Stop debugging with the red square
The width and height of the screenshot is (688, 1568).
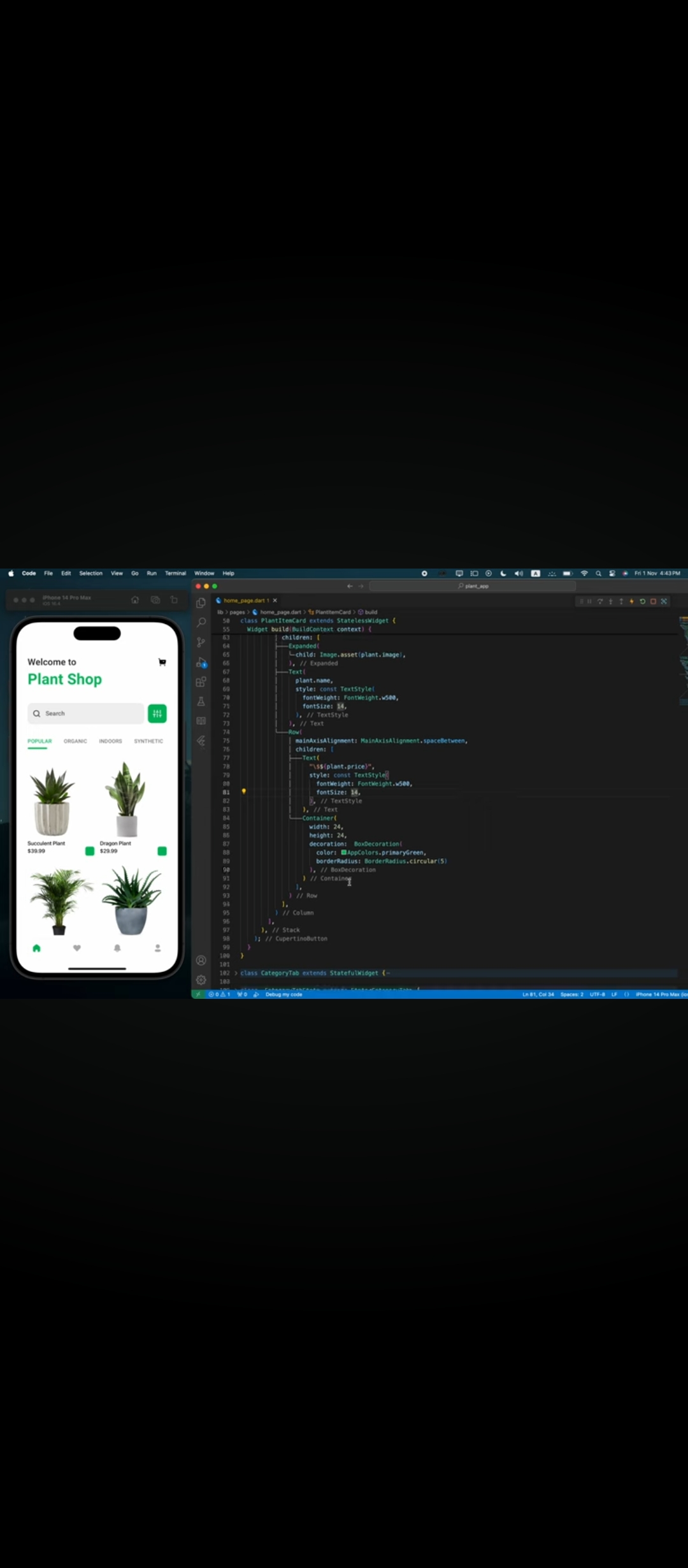tap(653, 601)
